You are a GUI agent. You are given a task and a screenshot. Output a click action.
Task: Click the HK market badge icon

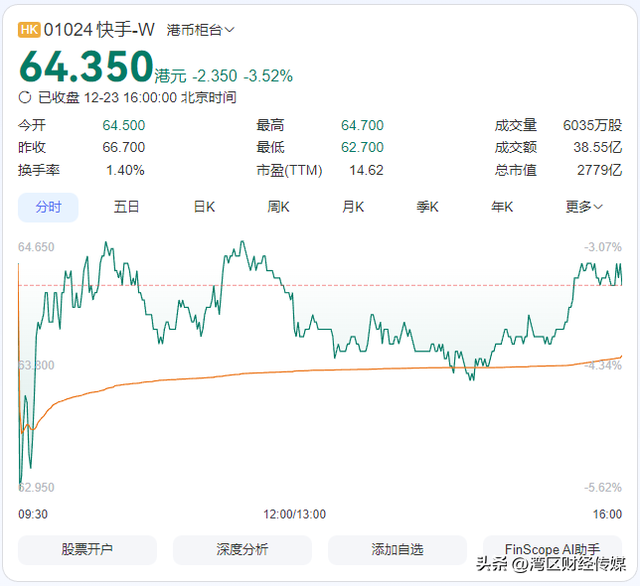[29, 30]
